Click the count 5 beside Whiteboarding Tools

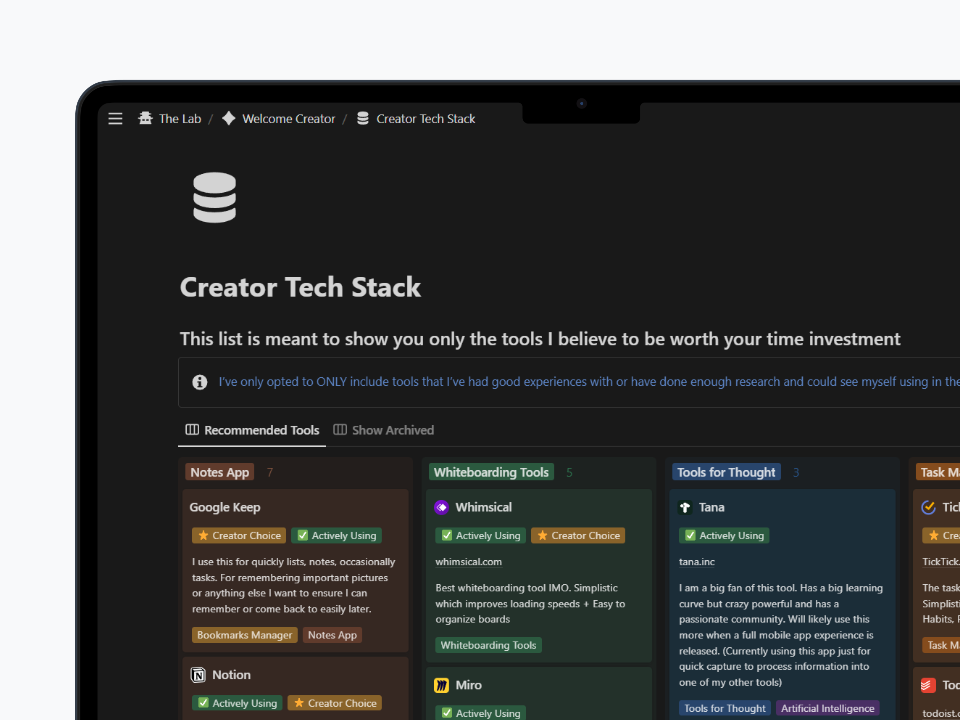point(569,473)
